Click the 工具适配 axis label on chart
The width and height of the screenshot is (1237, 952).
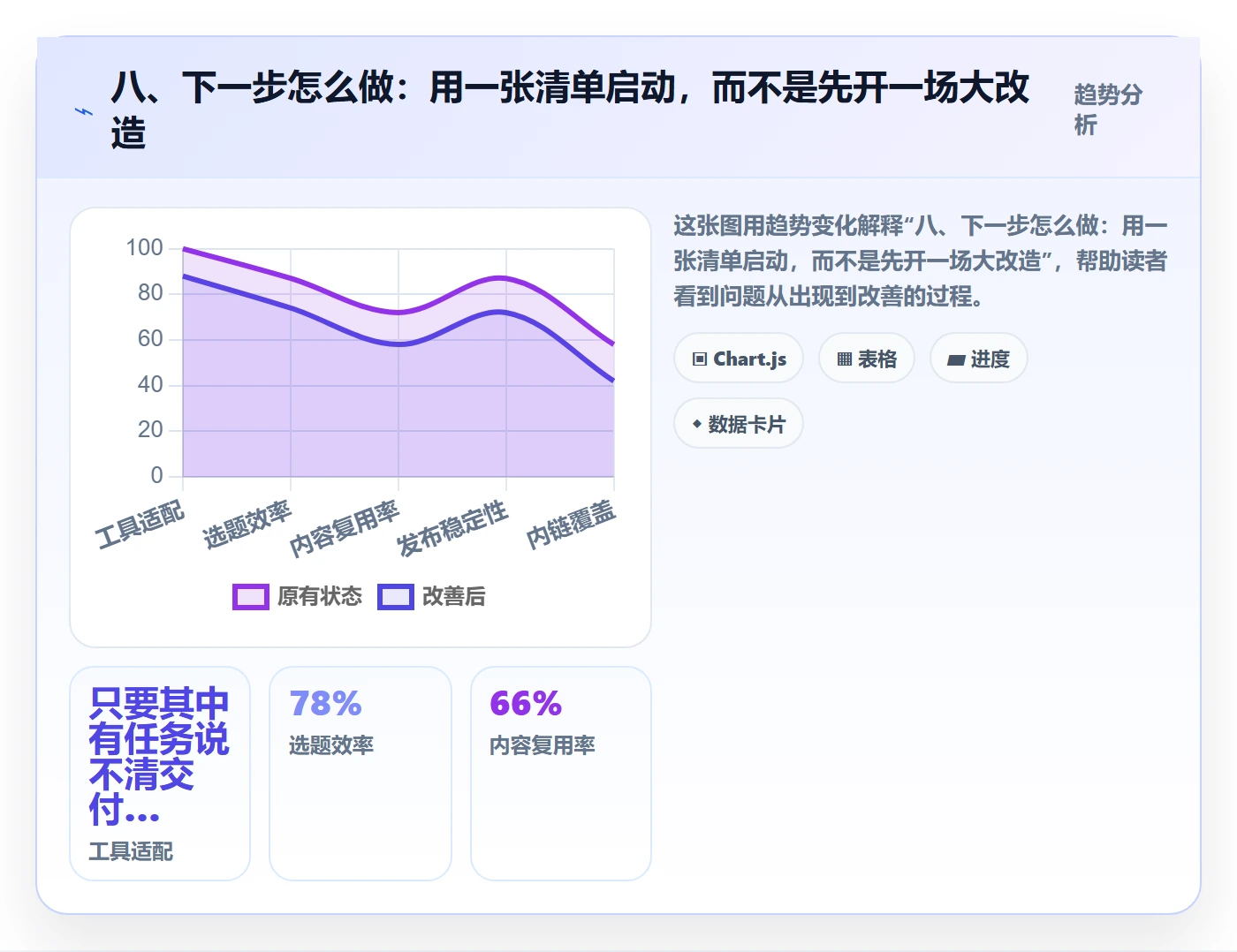click(140, 525)
